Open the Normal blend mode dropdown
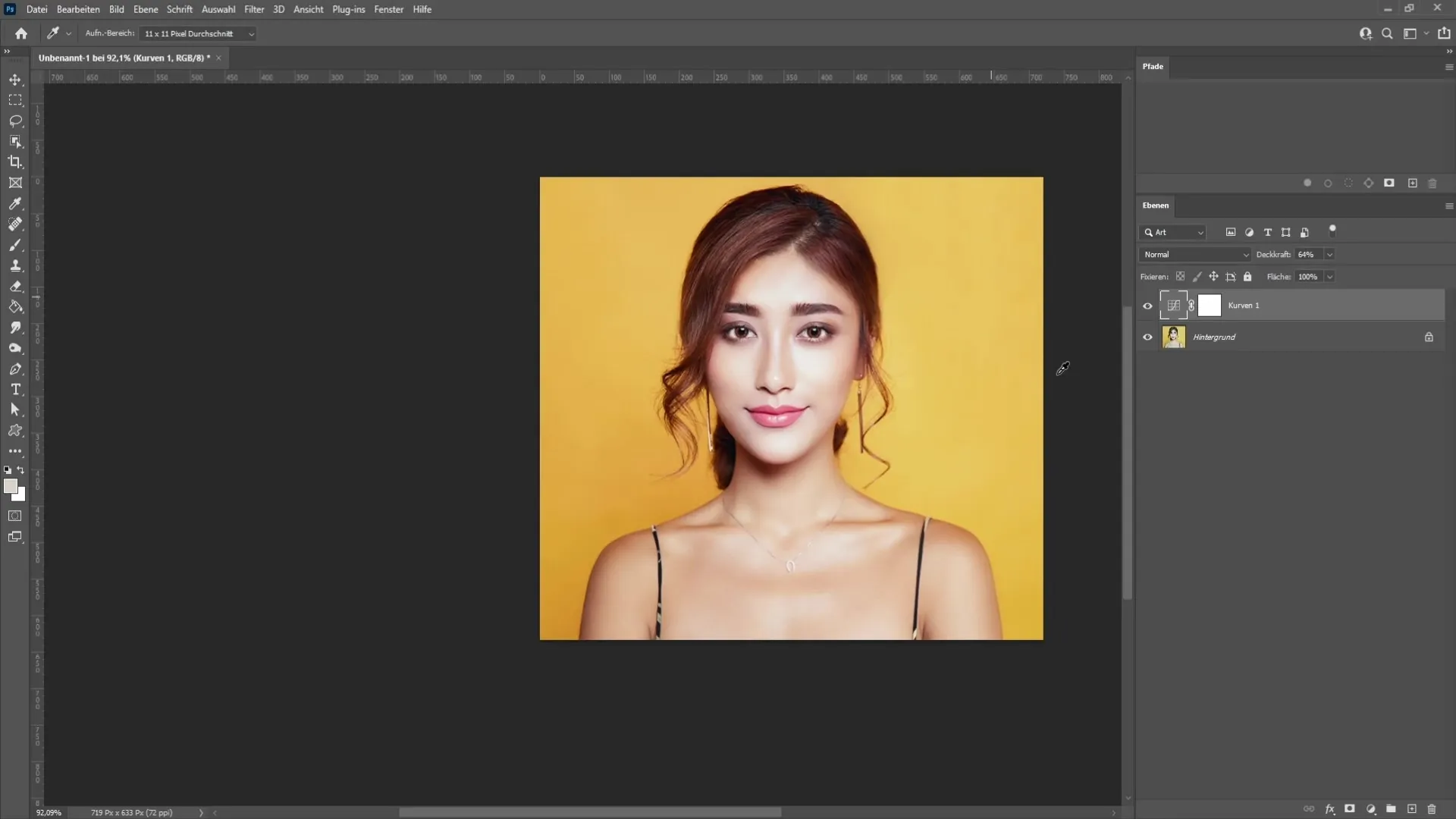Image resolution: width=1456 pixels, height=819 pixels. point(1195,255)
